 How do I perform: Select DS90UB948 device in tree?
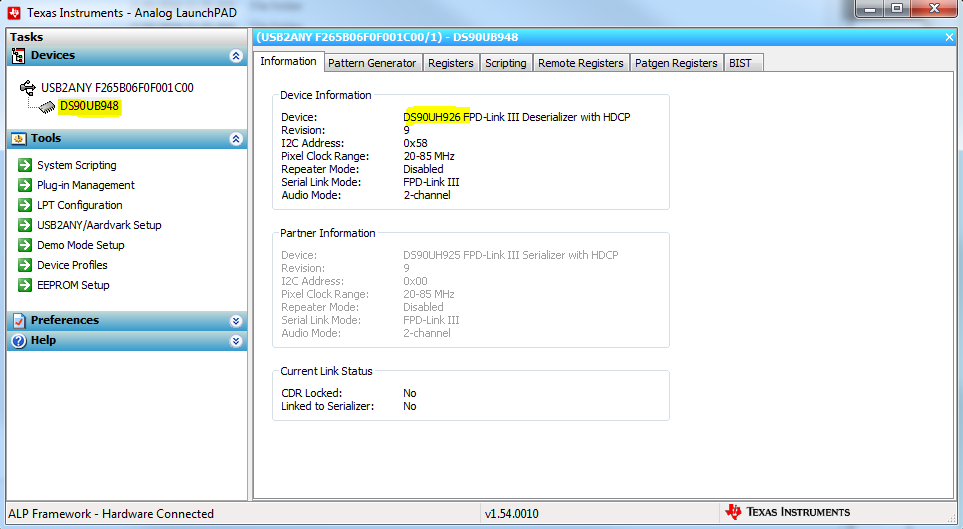(x=89, y=106)
